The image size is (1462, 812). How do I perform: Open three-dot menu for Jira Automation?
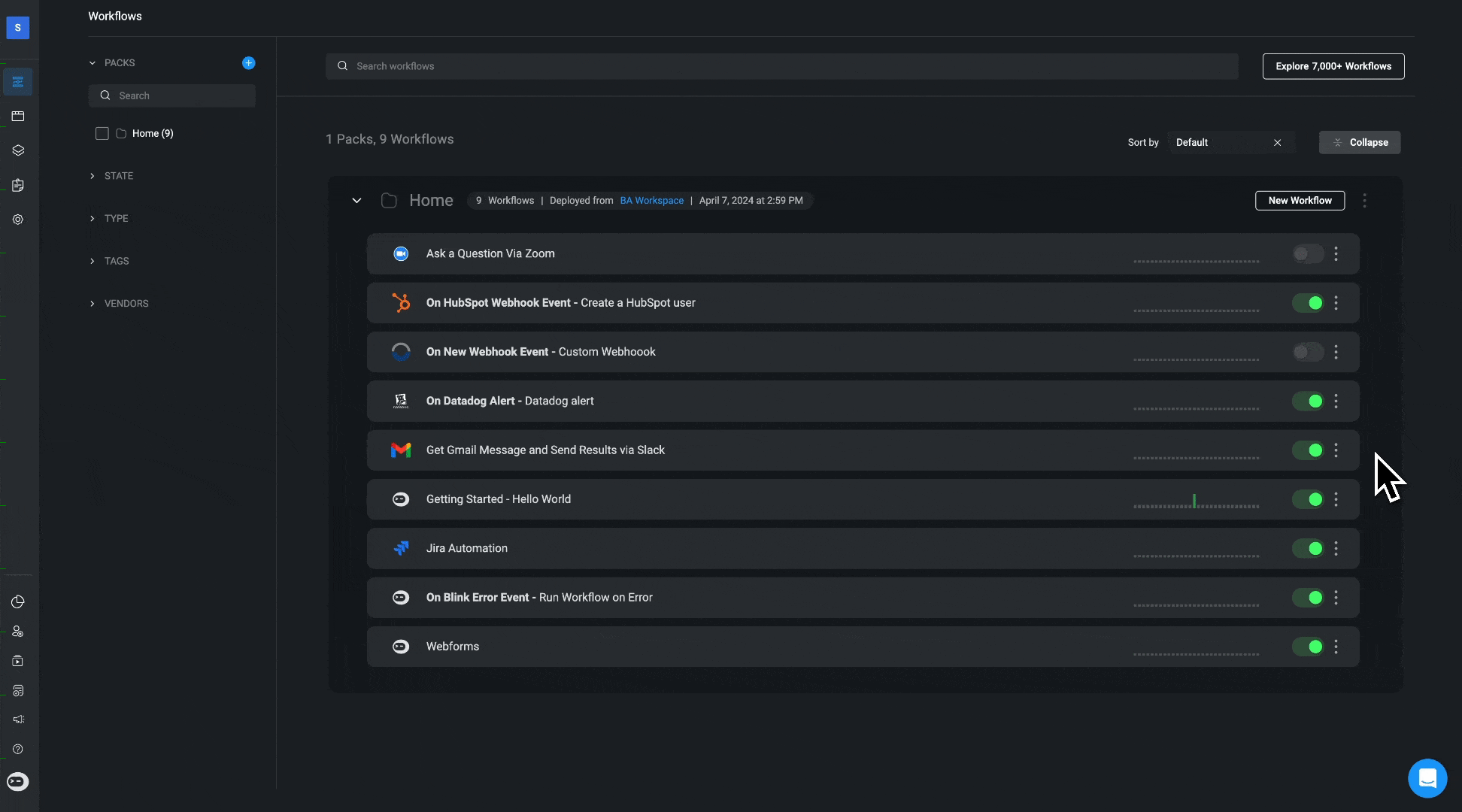[x=1336, y=549]
